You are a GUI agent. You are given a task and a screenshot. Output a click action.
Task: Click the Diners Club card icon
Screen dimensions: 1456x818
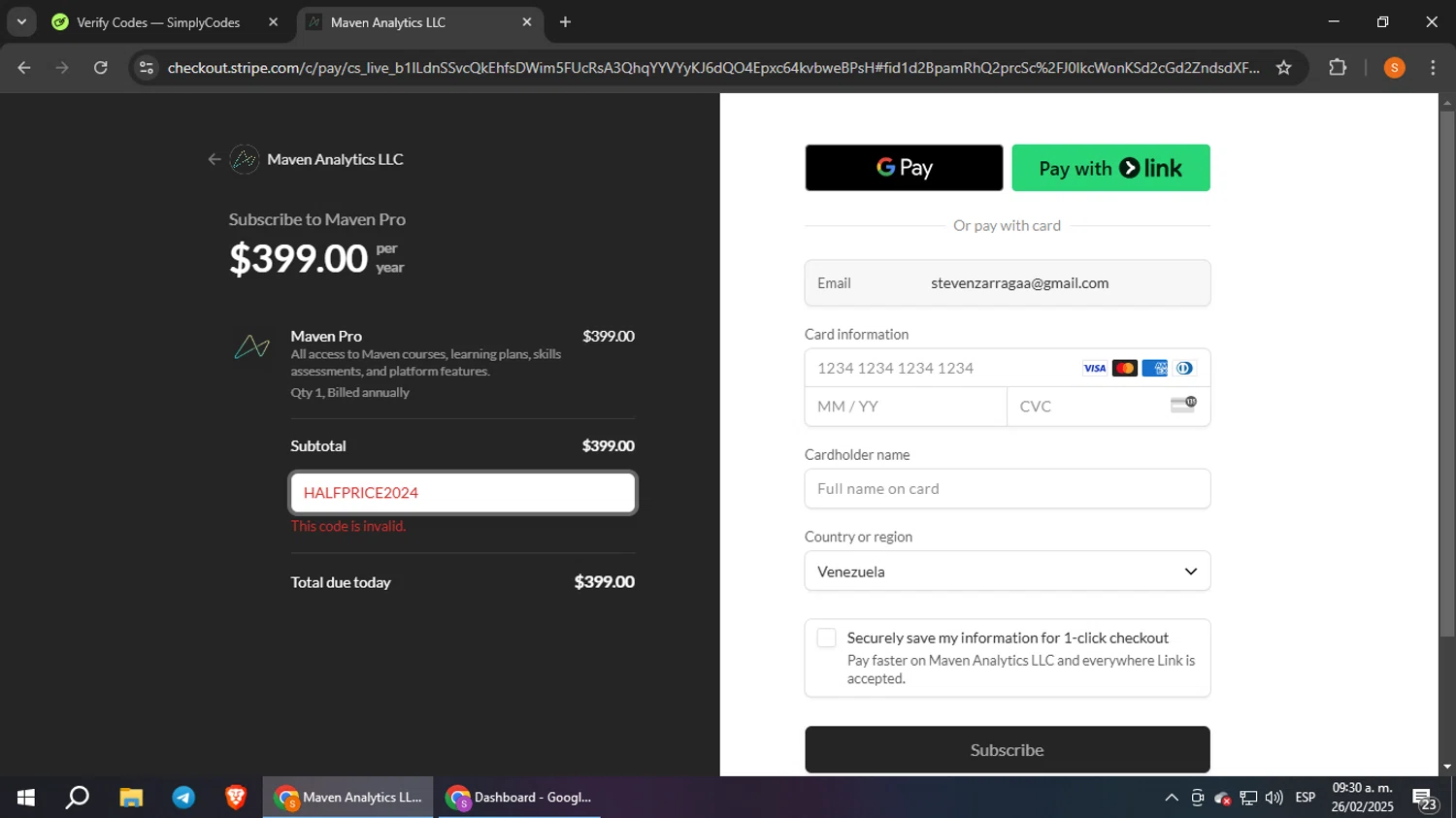click(x=1184, y=368)
